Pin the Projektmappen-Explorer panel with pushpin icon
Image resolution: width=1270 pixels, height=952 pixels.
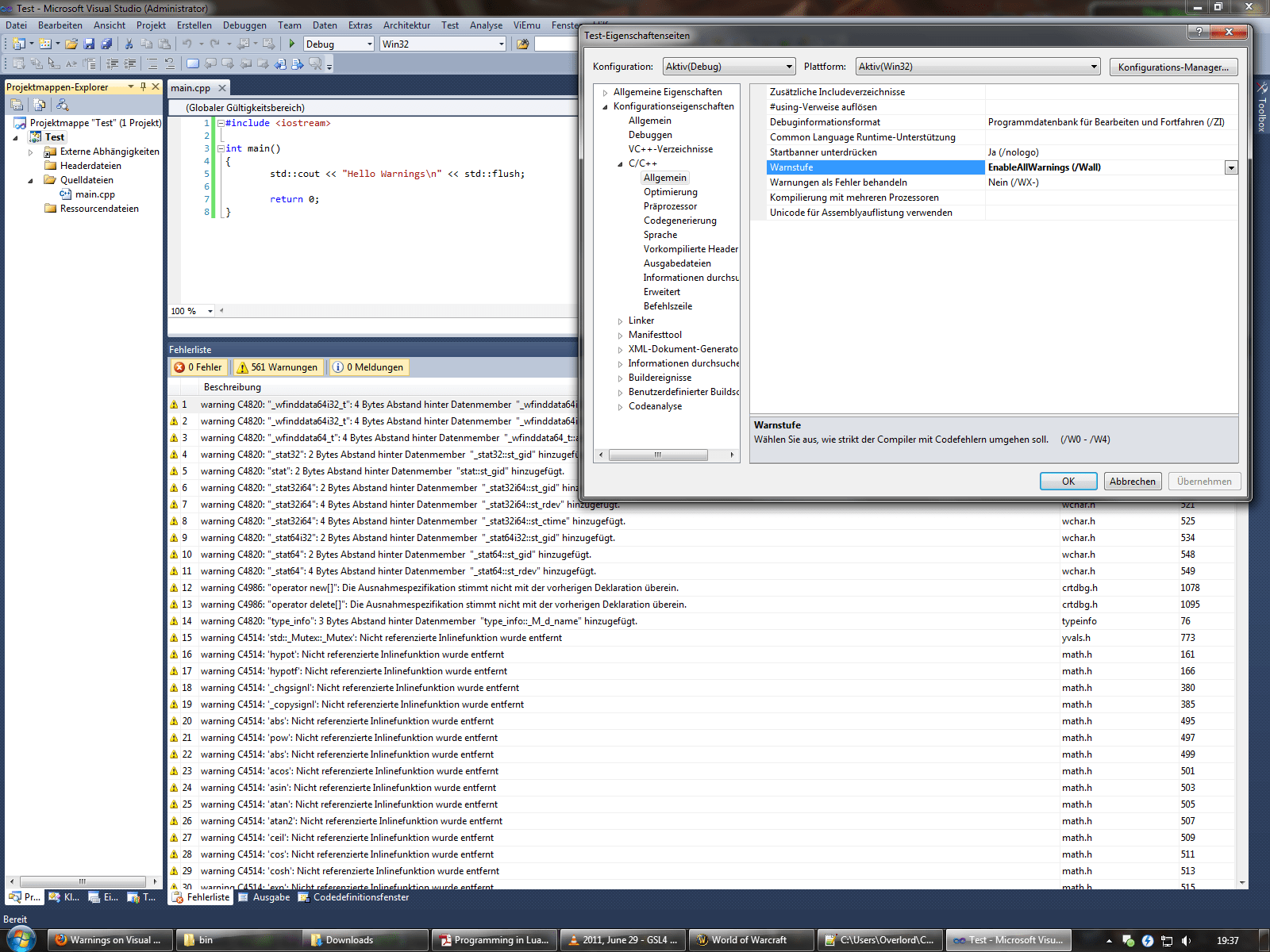click(143, 86)
